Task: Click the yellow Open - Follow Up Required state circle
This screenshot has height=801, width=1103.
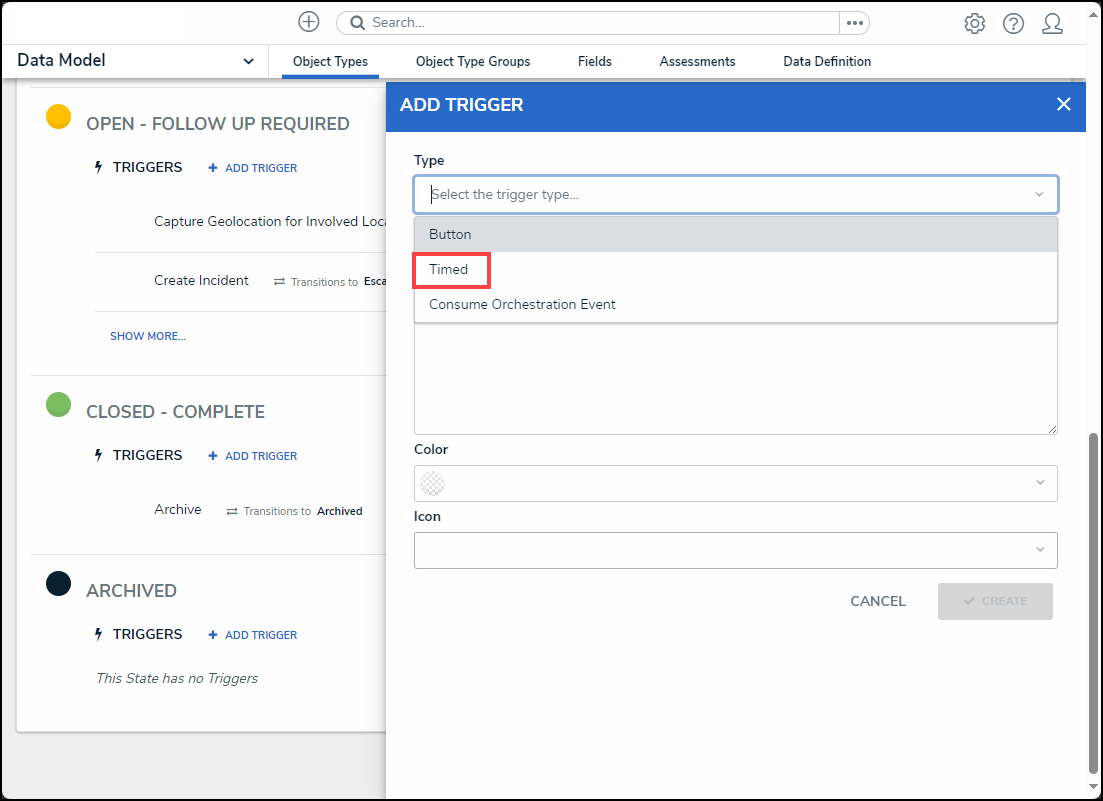Action: click(x=59, y=117)
